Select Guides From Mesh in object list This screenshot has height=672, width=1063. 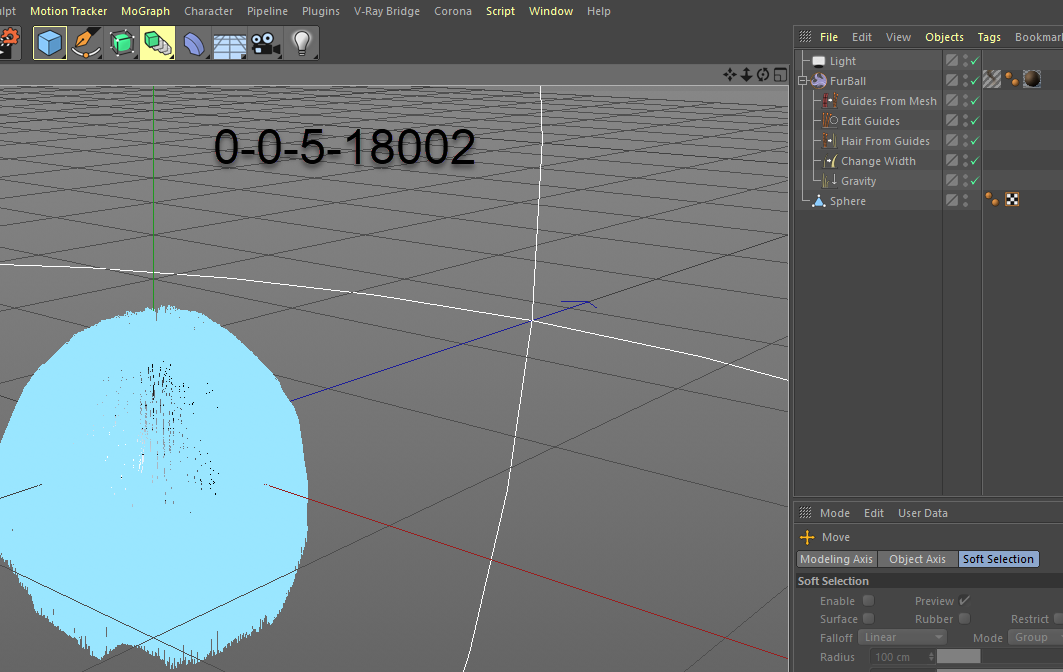point(888,101)
